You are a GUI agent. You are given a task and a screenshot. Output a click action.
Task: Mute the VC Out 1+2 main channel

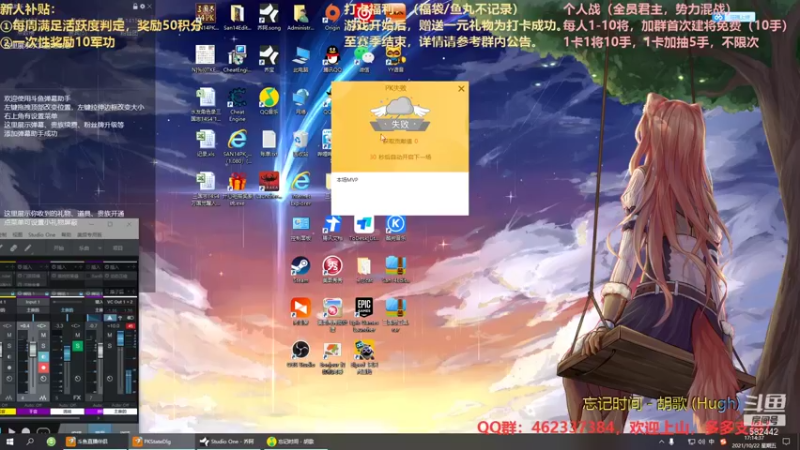point(110,335)
